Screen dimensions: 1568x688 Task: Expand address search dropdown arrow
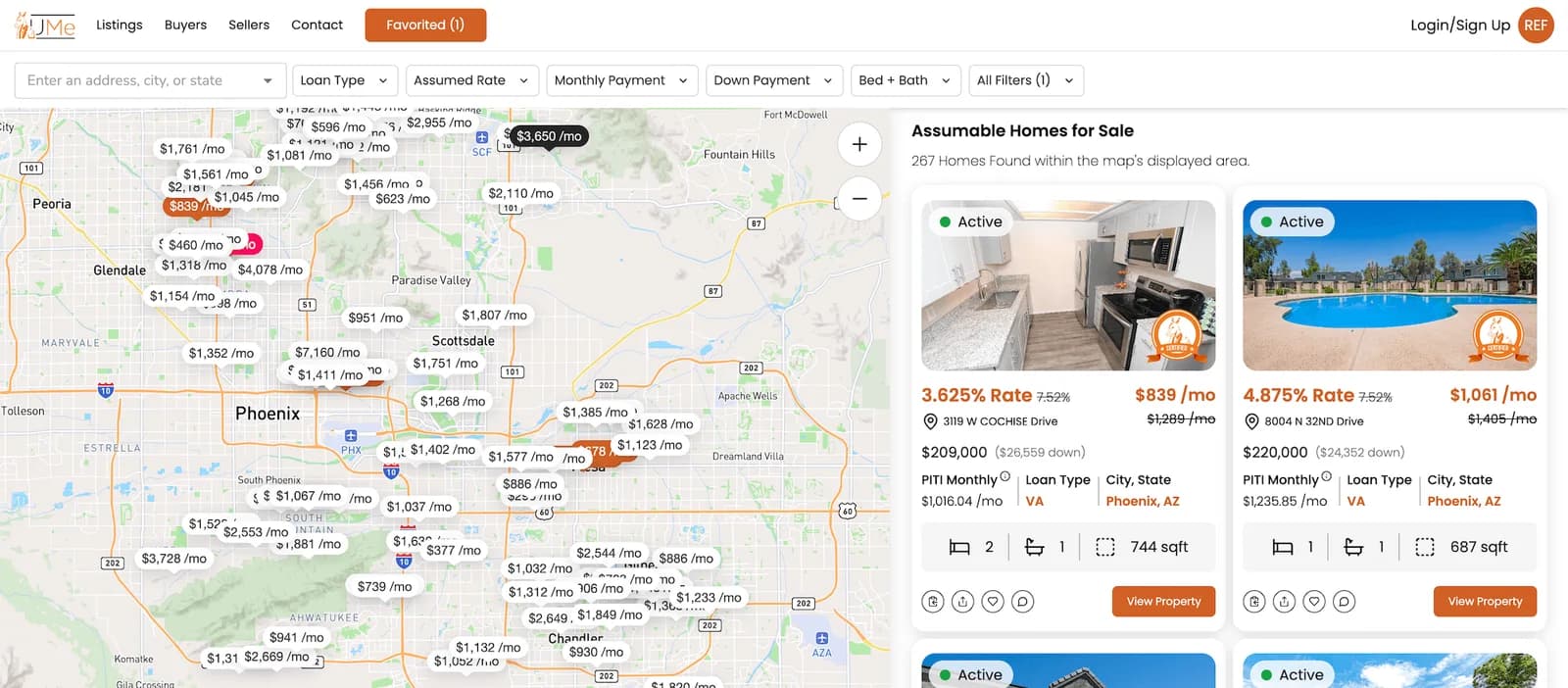[x=268, y=80]
